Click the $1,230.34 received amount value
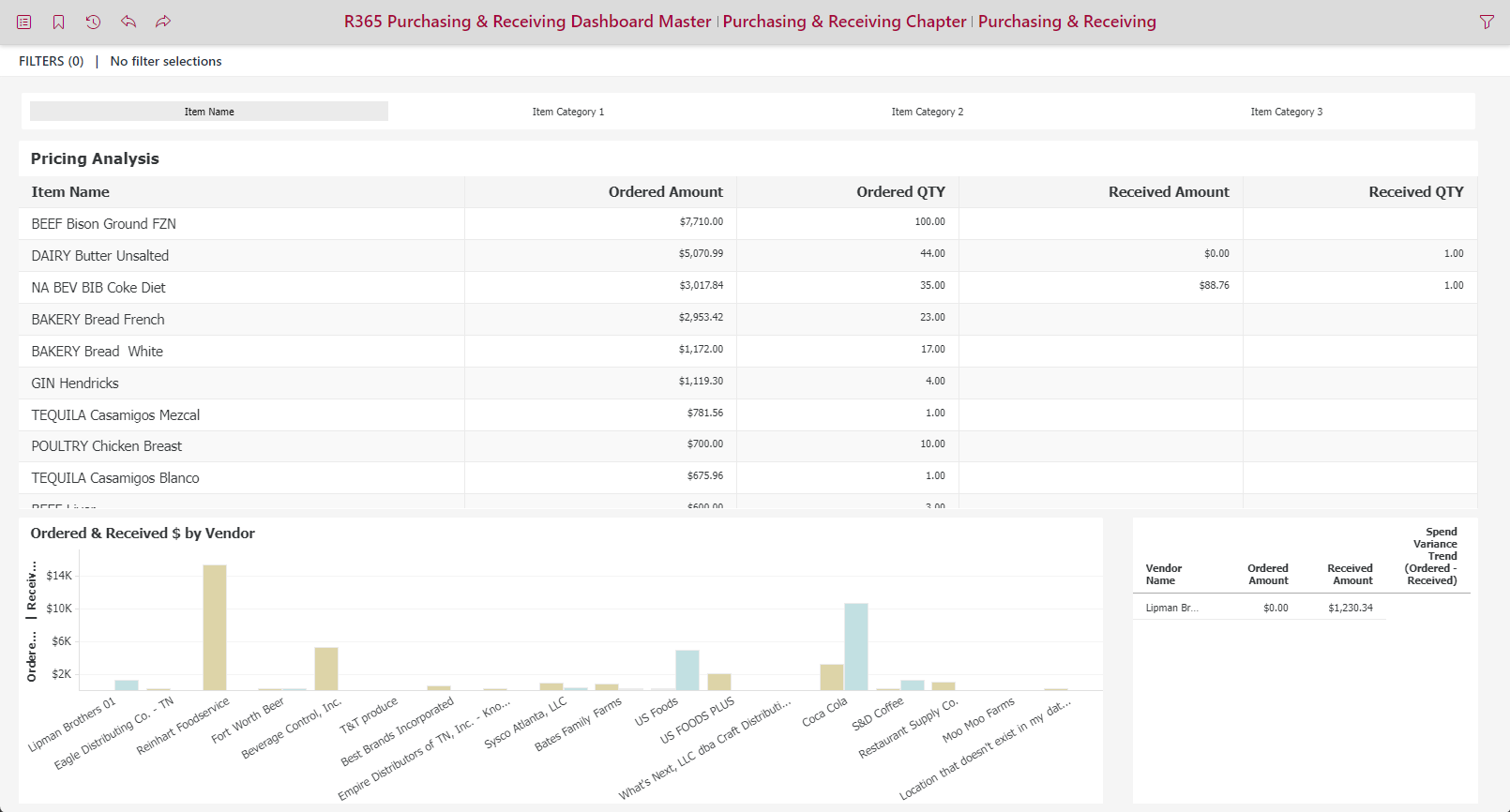1510x812 pixels. point(1351,608)
